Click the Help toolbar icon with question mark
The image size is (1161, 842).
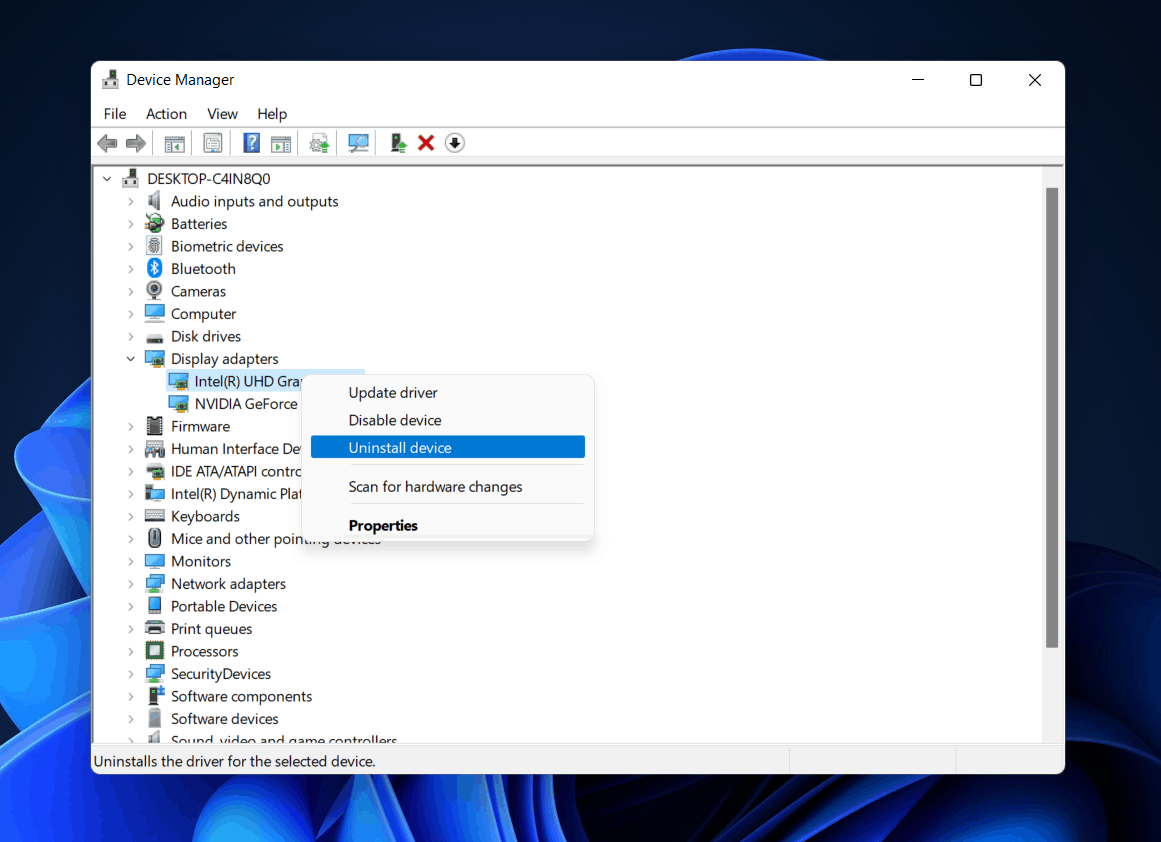click(x=252, y=143)
